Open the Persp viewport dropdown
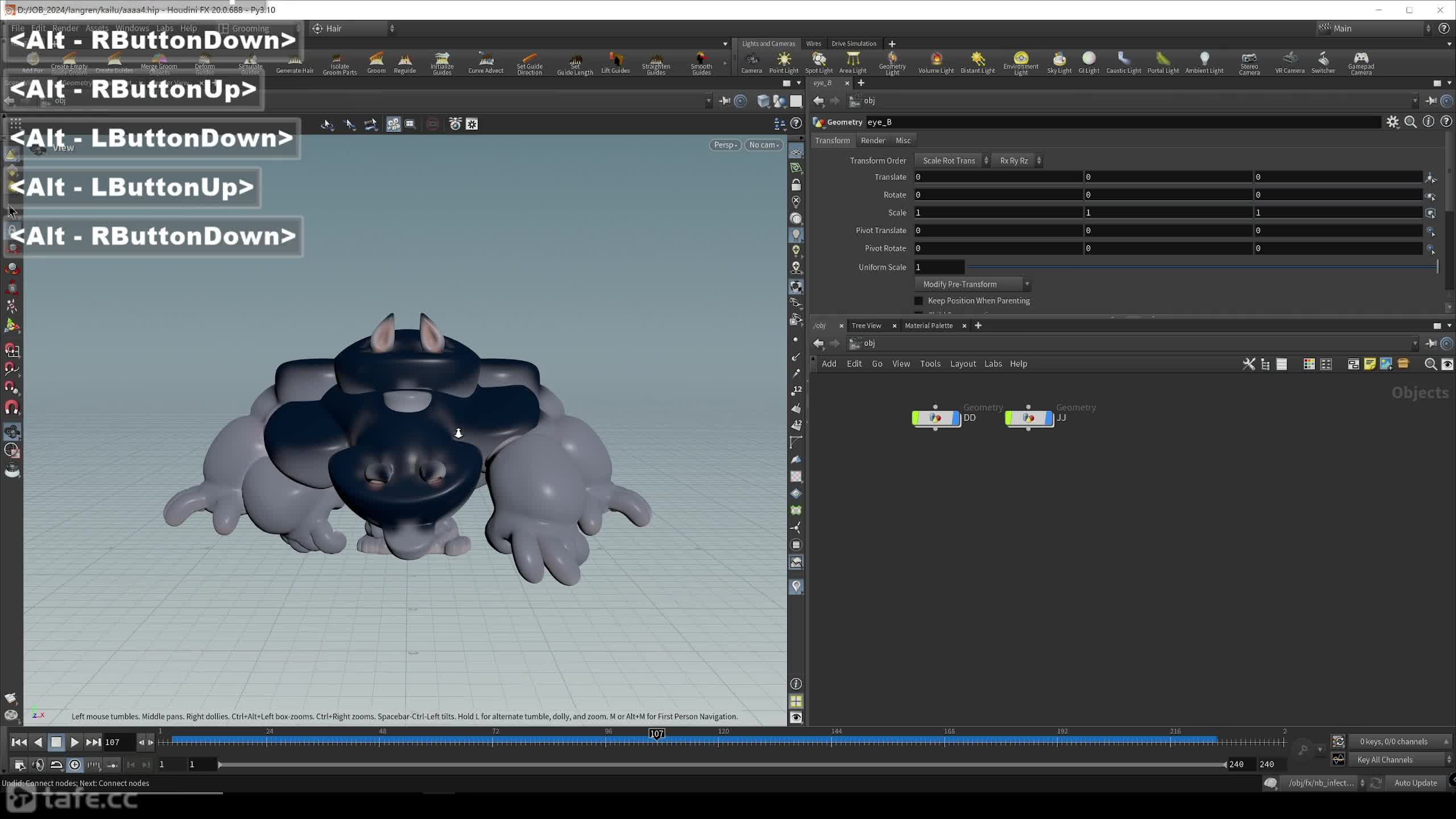 (725, 145)
